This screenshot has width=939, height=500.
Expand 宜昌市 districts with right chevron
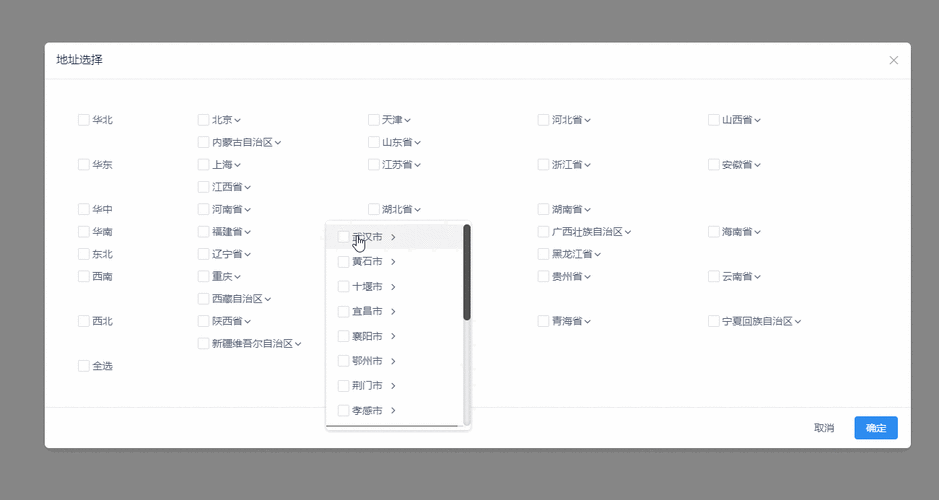tap(393, 311)
